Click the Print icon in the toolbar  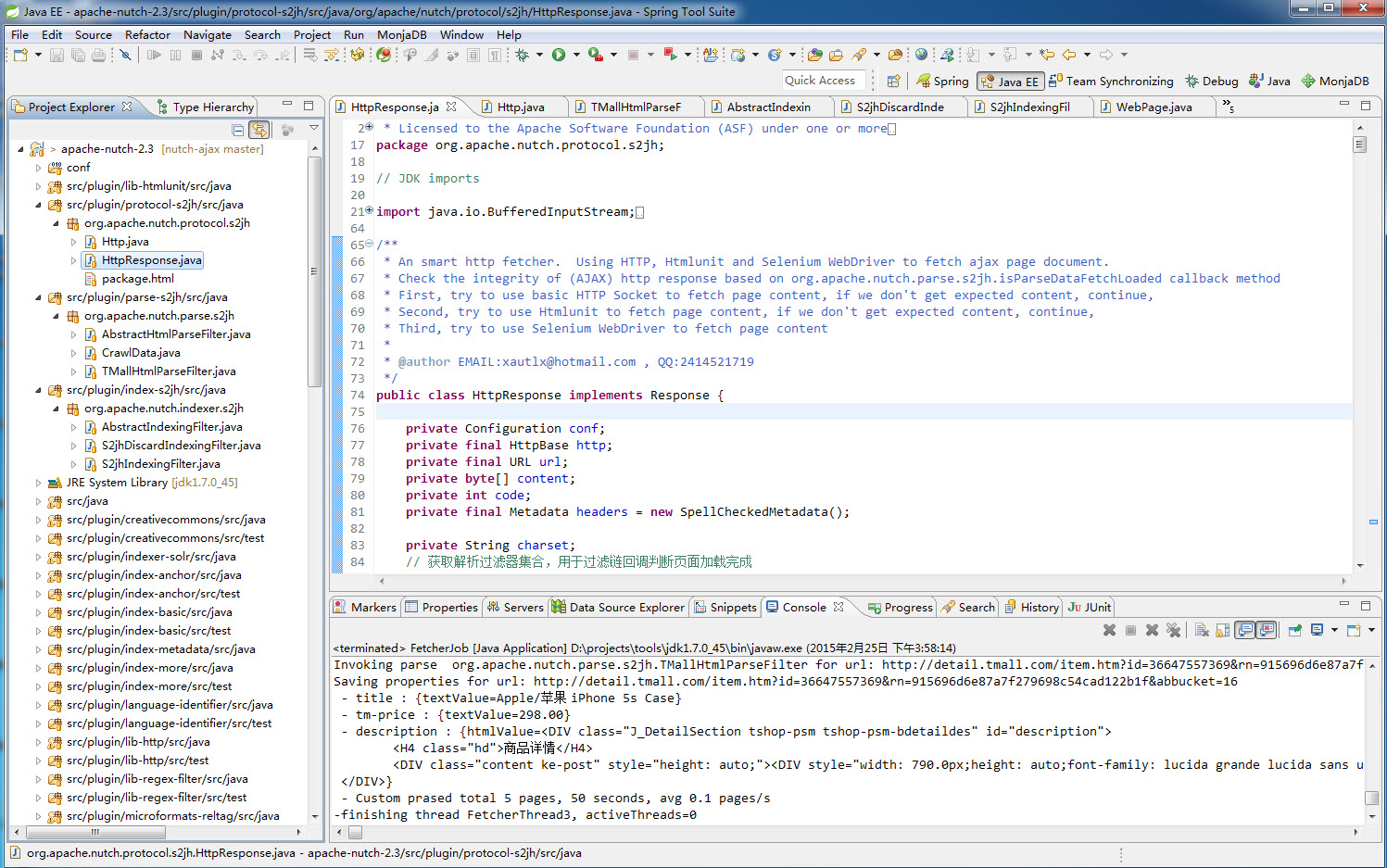point(98,56)
